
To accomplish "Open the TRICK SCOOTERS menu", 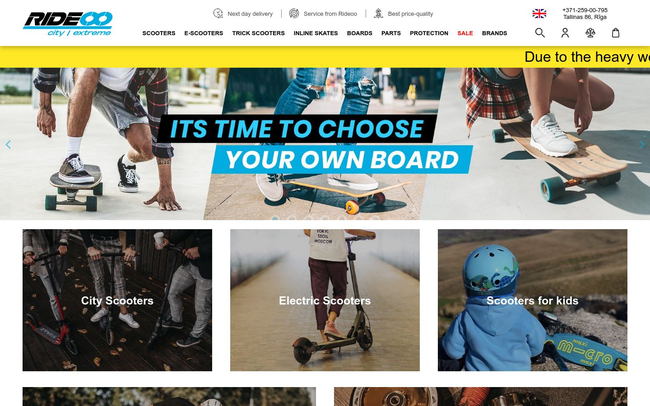I will coord(258,33).
